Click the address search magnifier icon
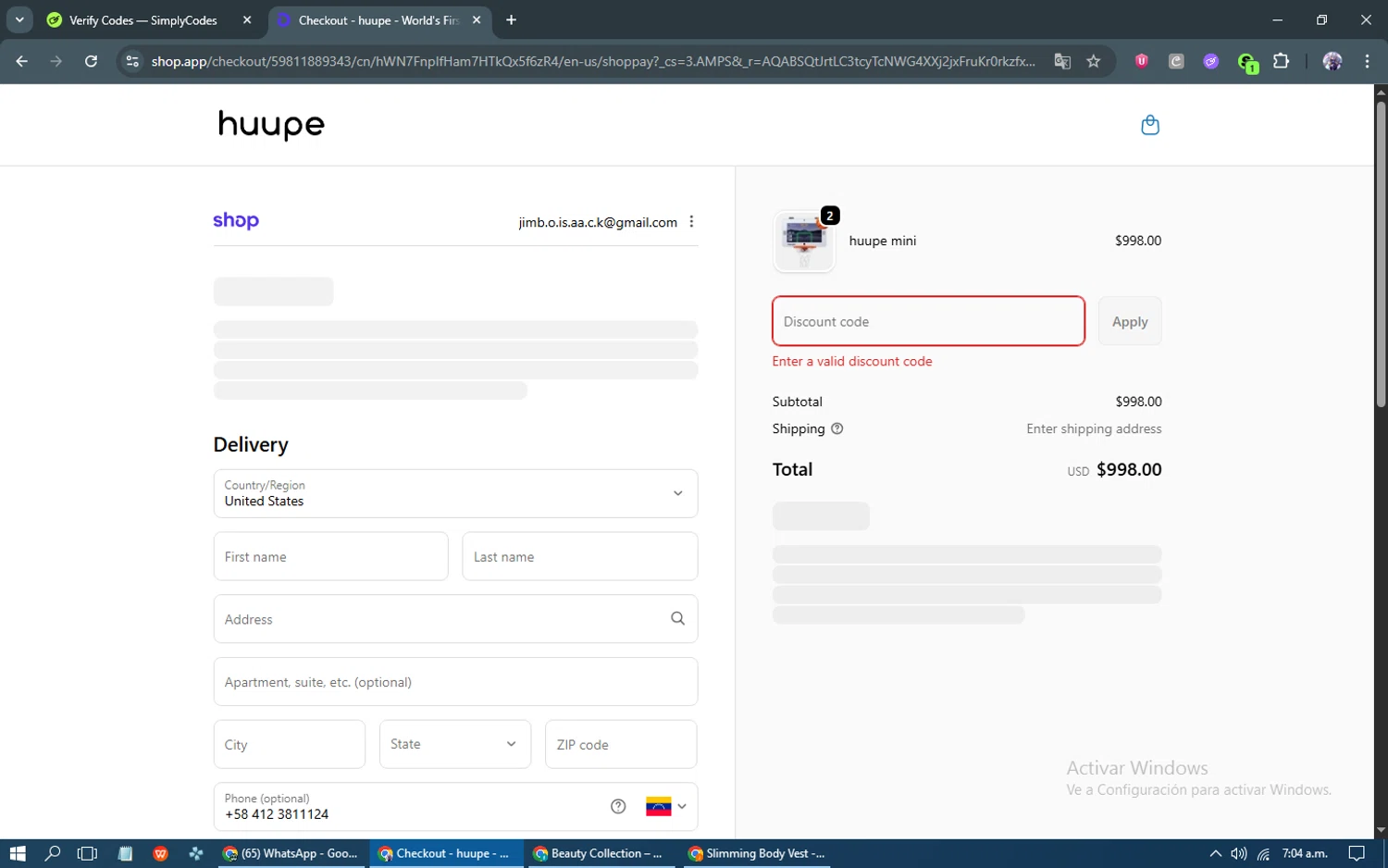1388x868 pixels. click(x=677, y=618)
